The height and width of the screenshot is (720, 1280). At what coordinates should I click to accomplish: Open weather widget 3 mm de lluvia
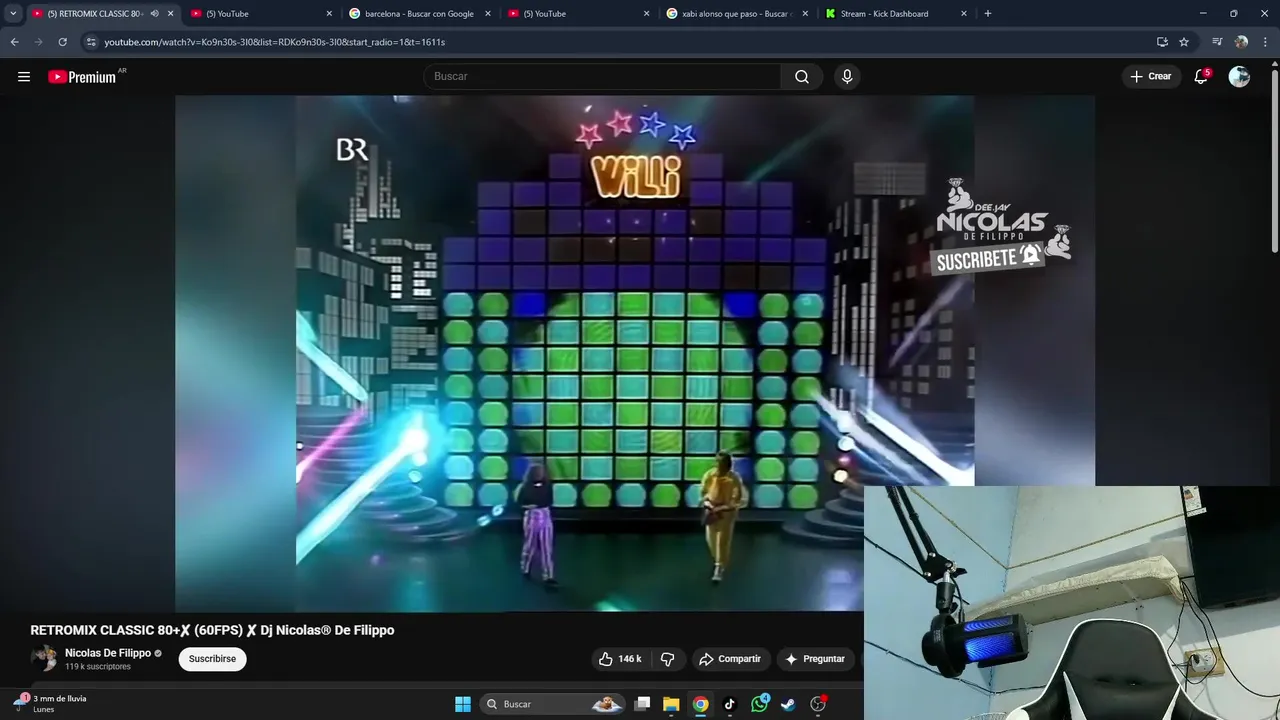[50, 703]
